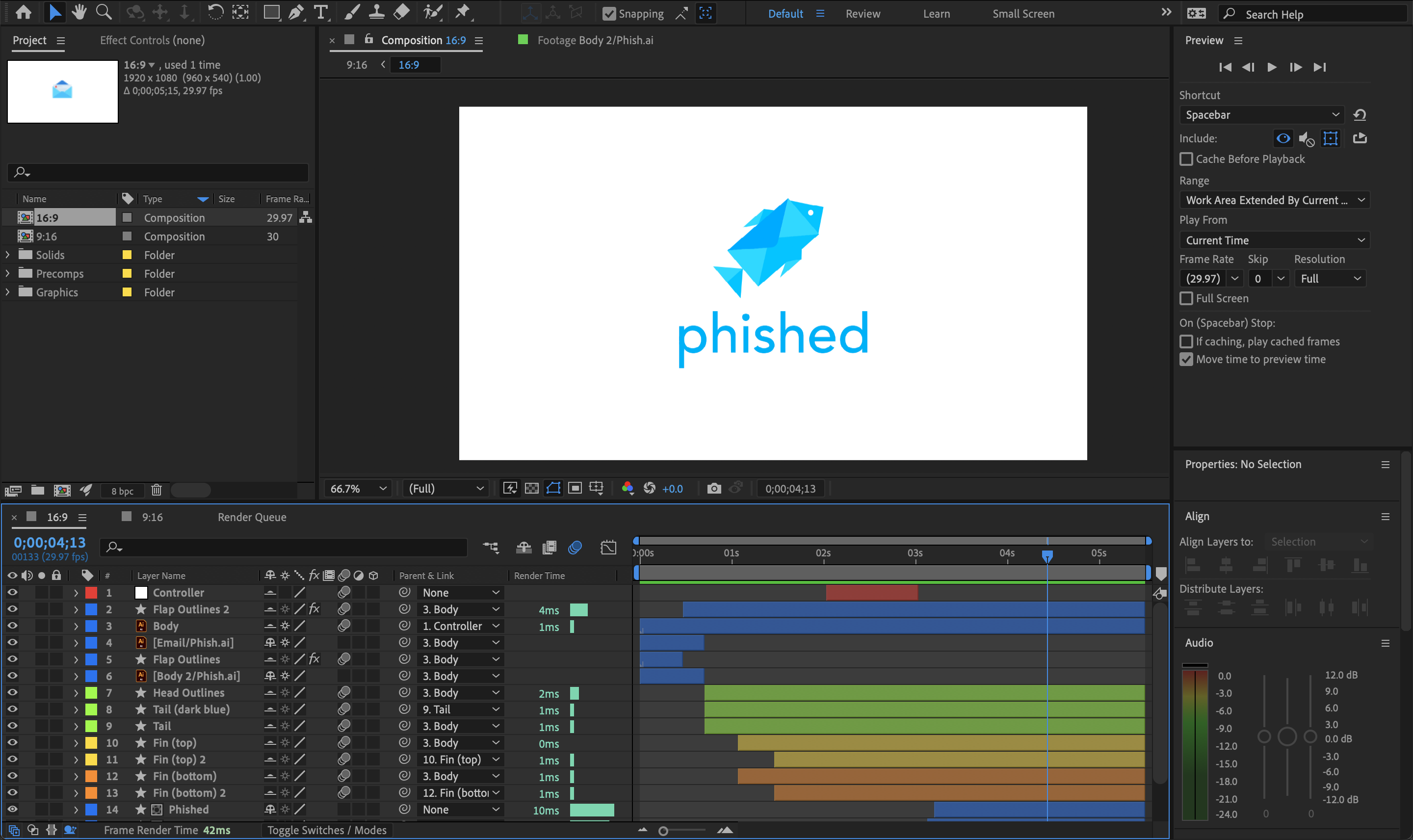
Task: Open the viewer magnification dropdown 66.7%
Action: pos(358,489)
